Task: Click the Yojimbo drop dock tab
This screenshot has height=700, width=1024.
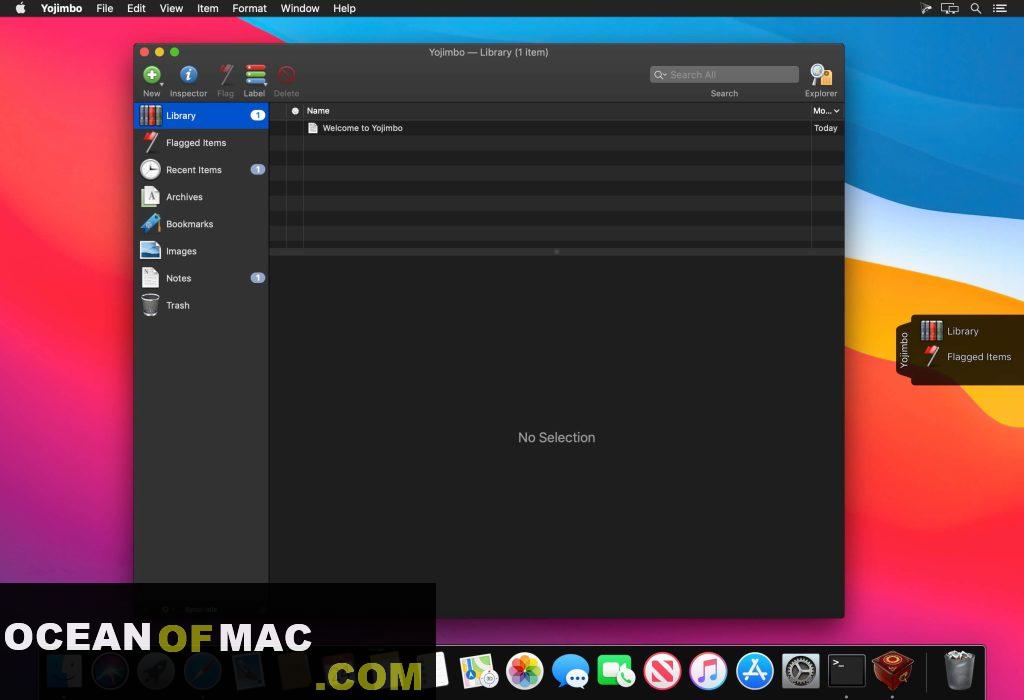Action: (x=904, y=350)
